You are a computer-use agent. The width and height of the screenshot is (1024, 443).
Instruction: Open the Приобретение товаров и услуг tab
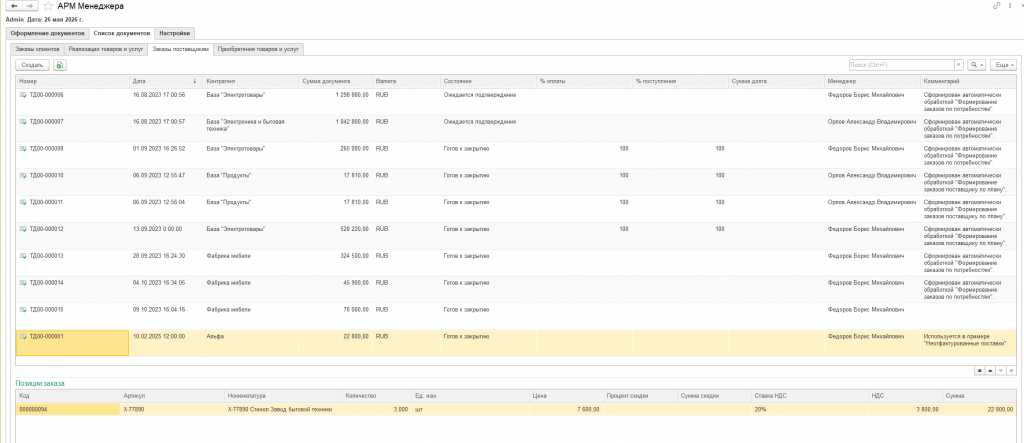click(259, 49)
